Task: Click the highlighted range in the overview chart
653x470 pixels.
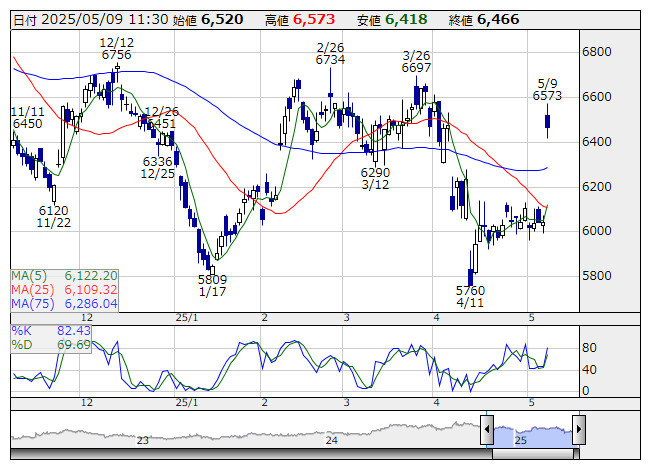Action: pyautogui.click(x=533, y=436)
